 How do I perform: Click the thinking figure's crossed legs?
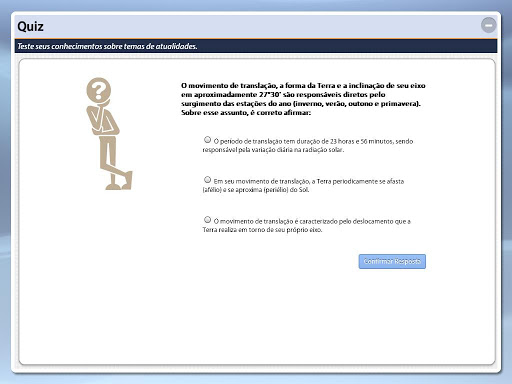coord(115,163)
